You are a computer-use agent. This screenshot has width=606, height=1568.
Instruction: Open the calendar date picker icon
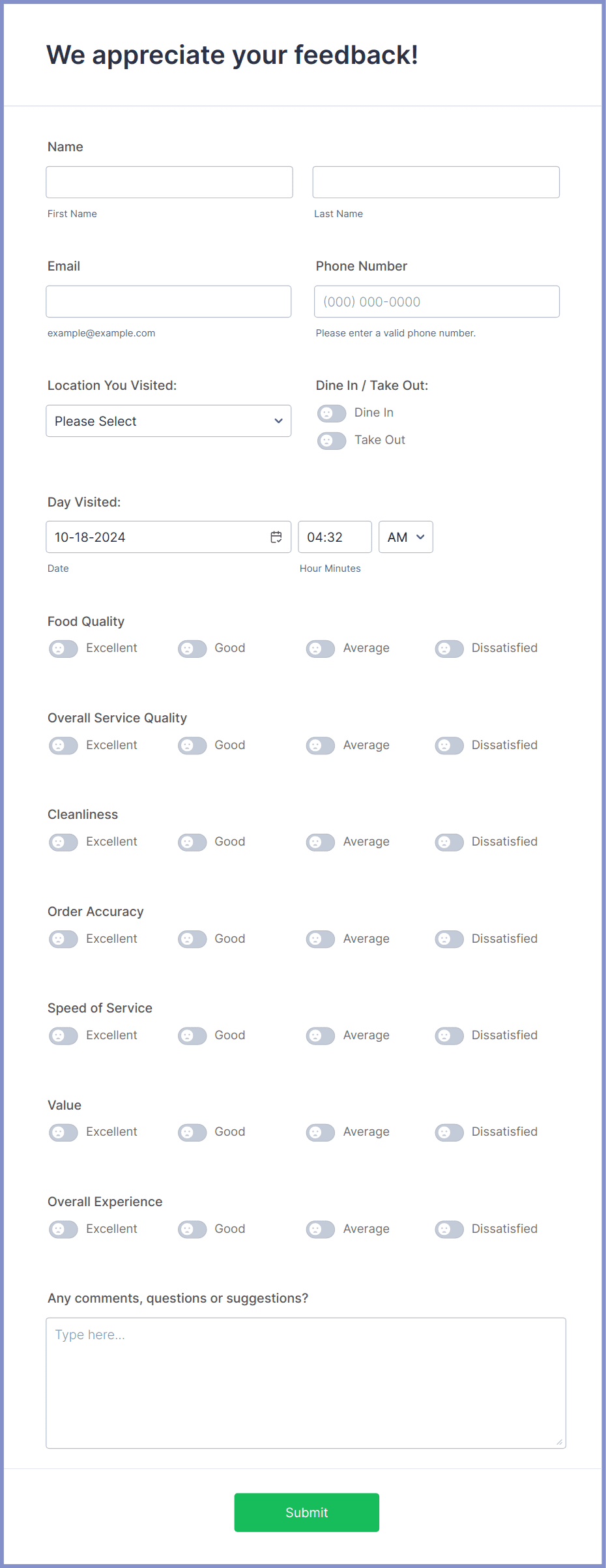tap(276, 537)
